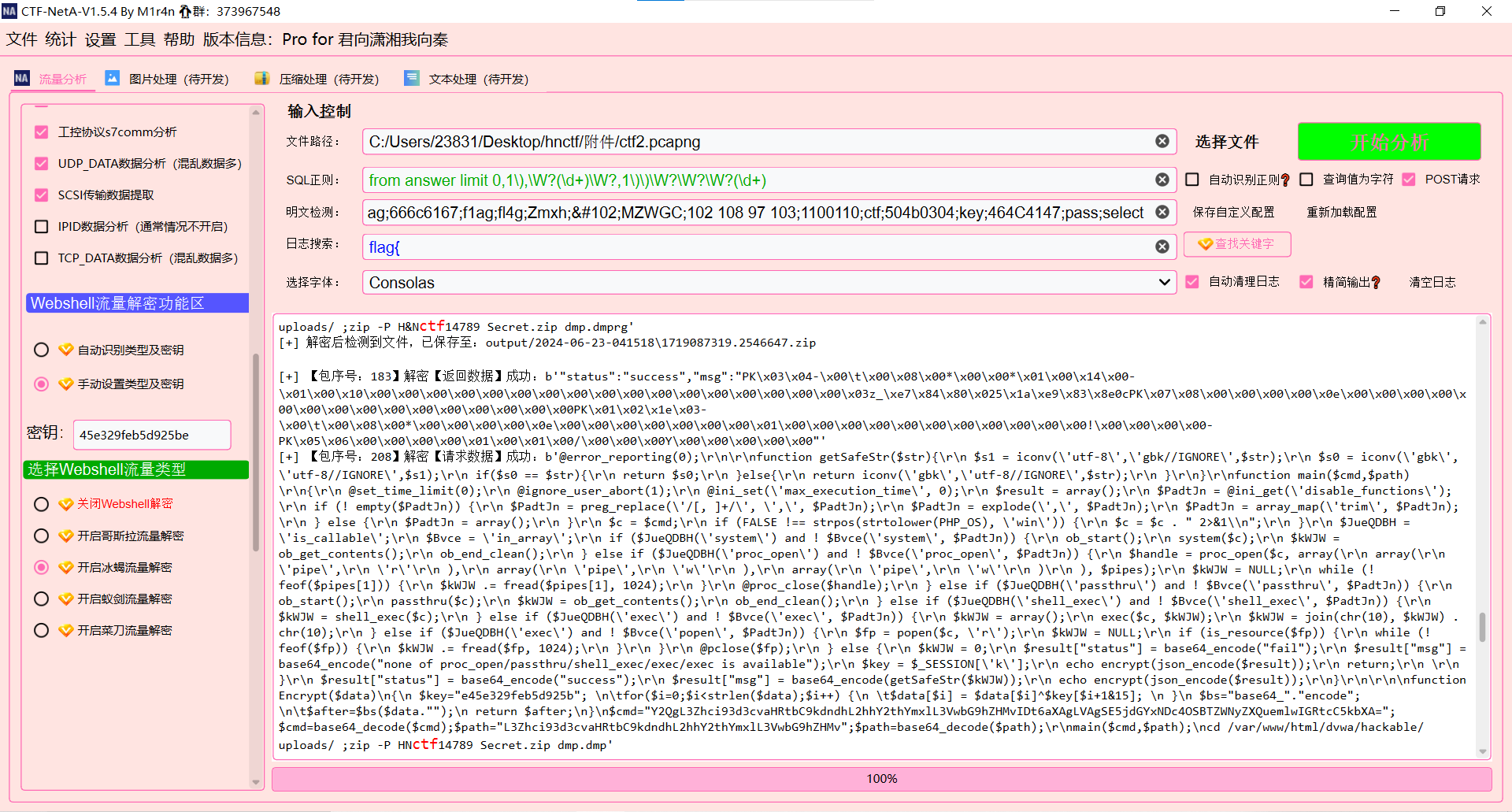Click the SQL正则 input field

(x=769, y=180)
